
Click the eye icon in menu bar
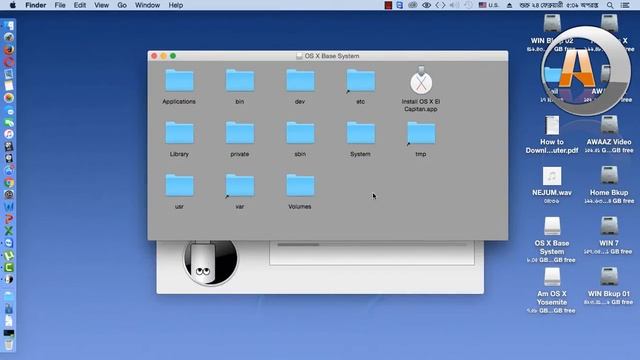[x=426, y=5]
